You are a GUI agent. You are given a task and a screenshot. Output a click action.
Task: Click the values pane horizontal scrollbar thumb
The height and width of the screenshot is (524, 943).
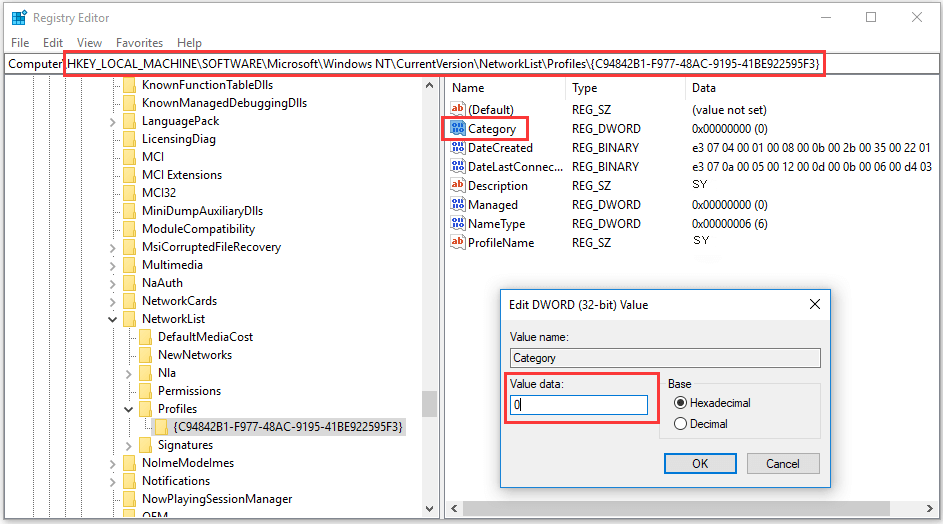[x=676, y=509]
